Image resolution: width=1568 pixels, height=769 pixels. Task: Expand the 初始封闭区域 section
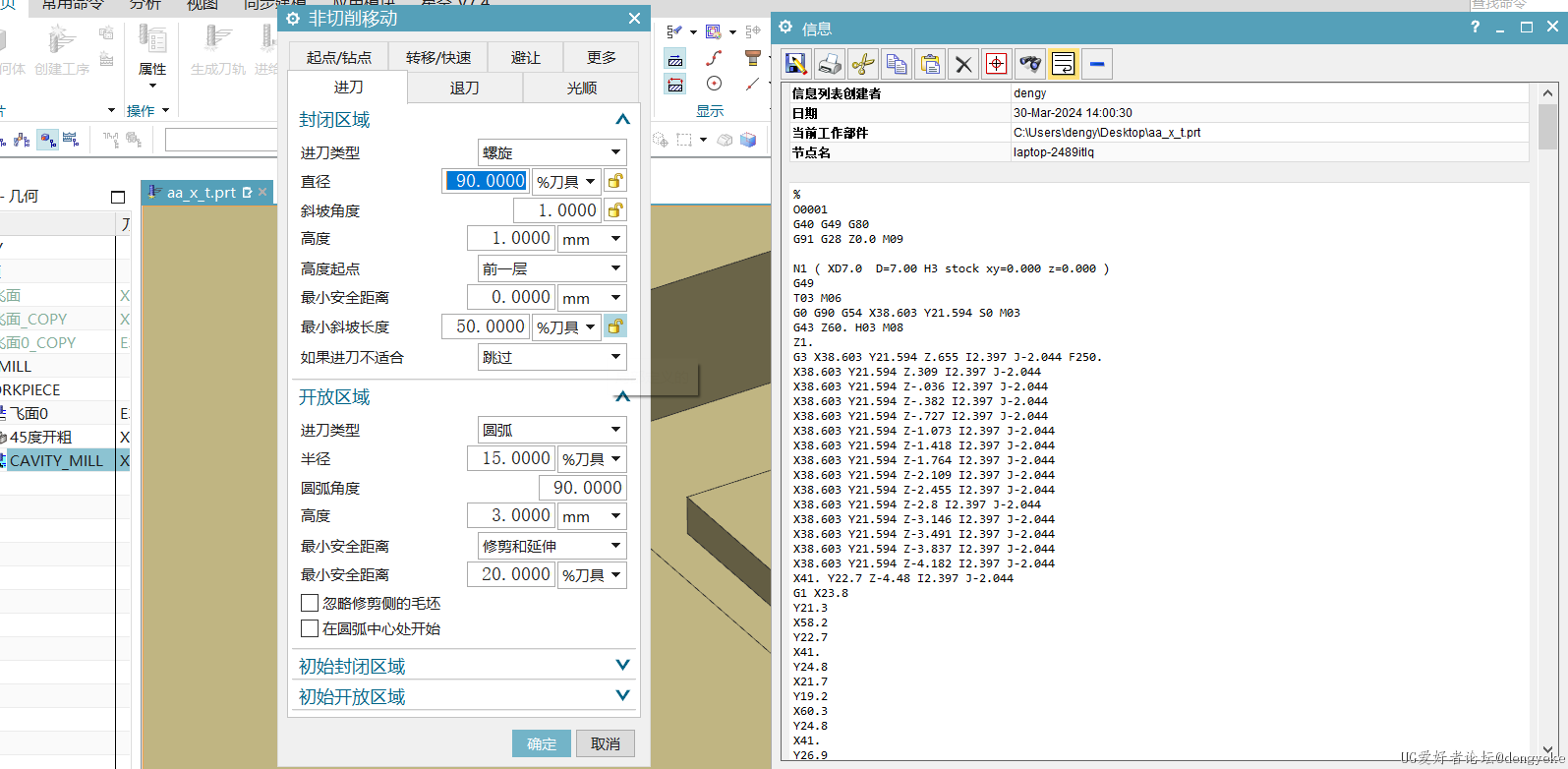[622, 665]
